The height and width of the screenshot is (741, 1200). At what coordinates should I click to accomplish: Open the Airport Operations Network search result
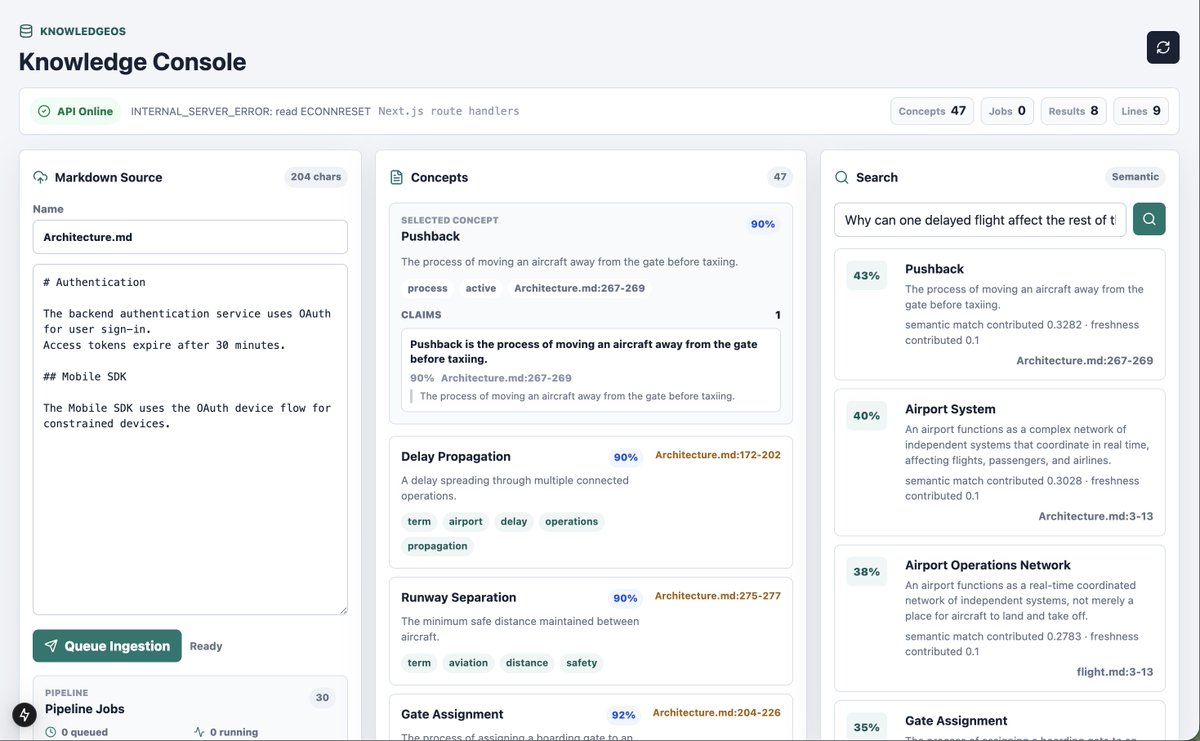1000,619
